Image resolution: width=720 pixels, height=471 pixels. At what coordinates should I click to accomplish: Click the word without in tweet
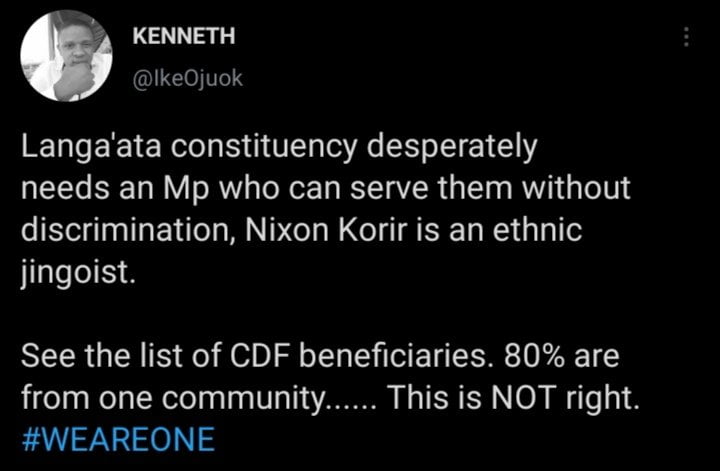(x=576, y=187)
